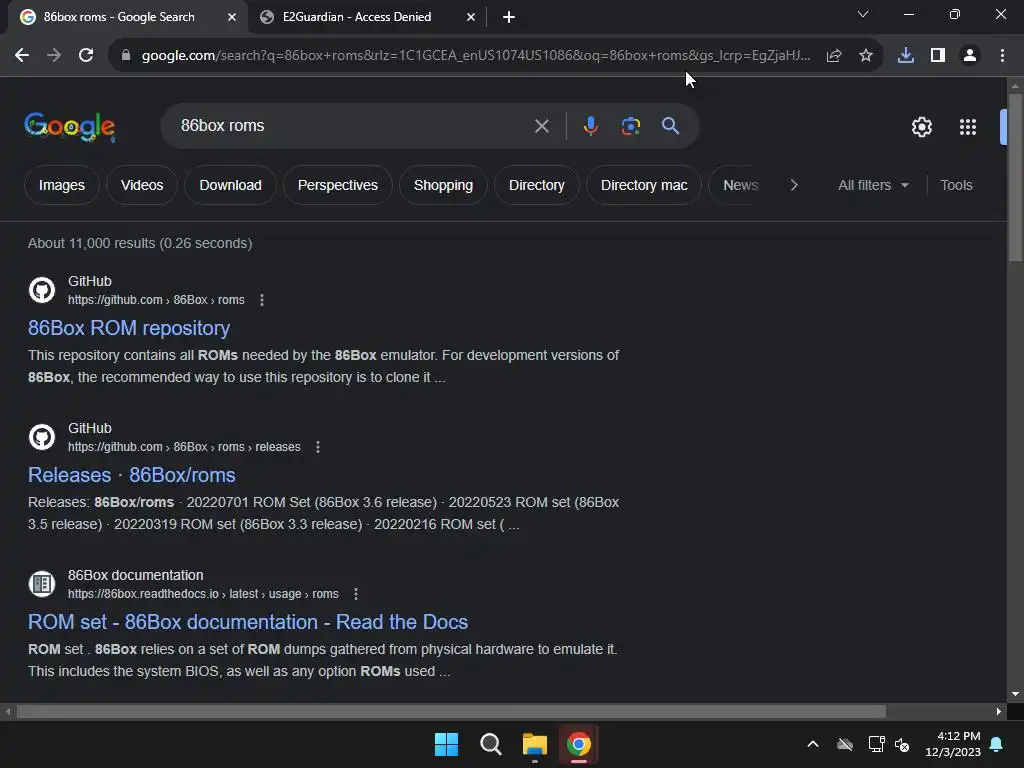The width and height of the screenshot is (1024, 768).
Task: Click the network display tray icon
Action: click(x=876, y=744)
